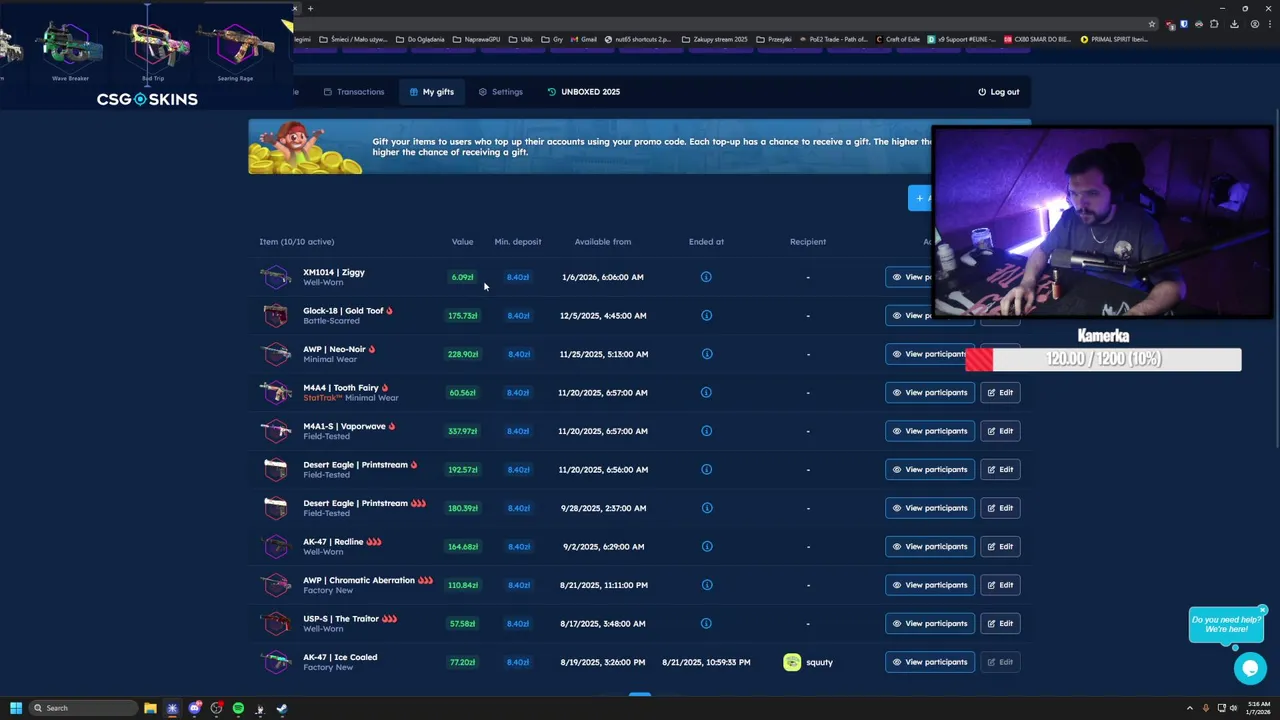Switch to the Settings tab

pos(500,92)
